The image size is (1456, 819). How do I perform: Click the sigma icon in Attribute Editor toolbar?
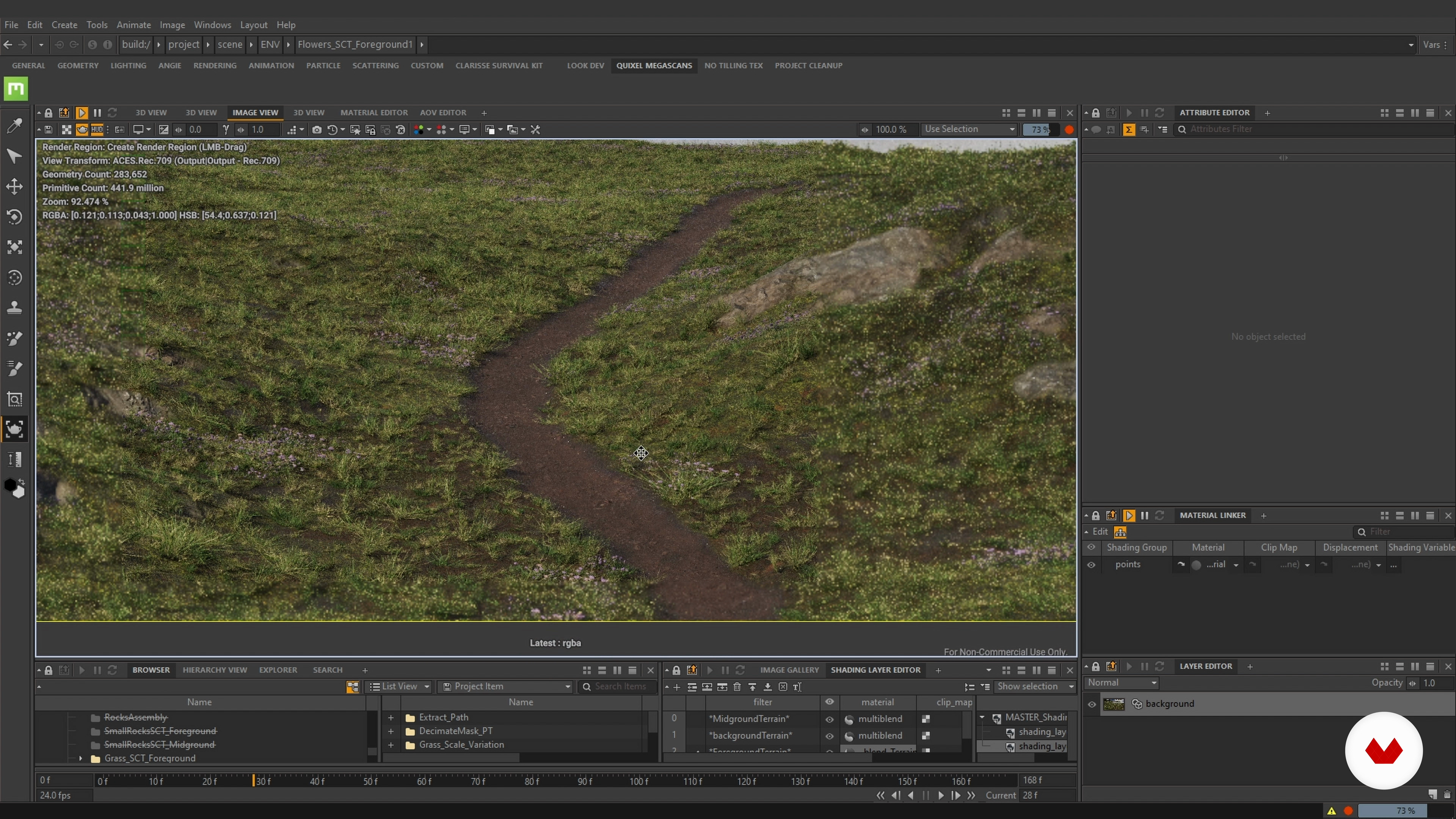pos(1129,129)
